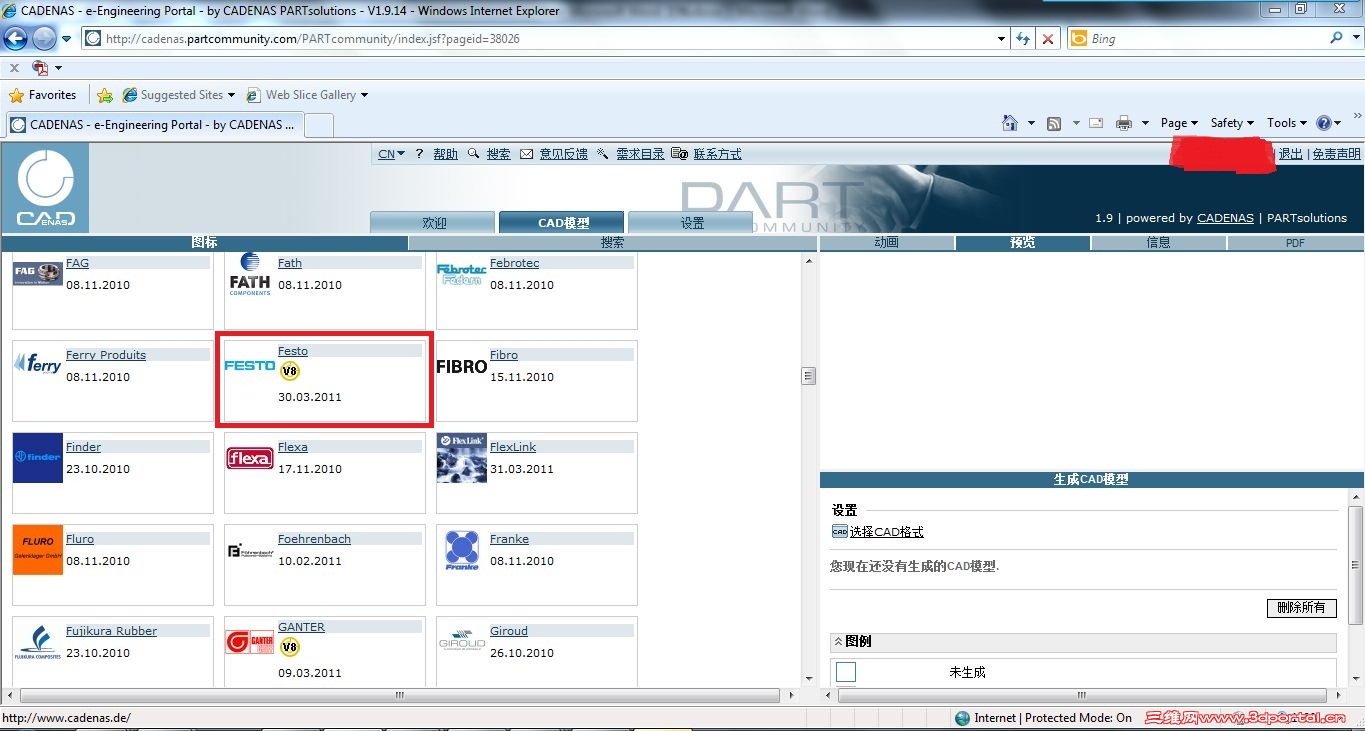Click the orange FLURO logo

38,550
